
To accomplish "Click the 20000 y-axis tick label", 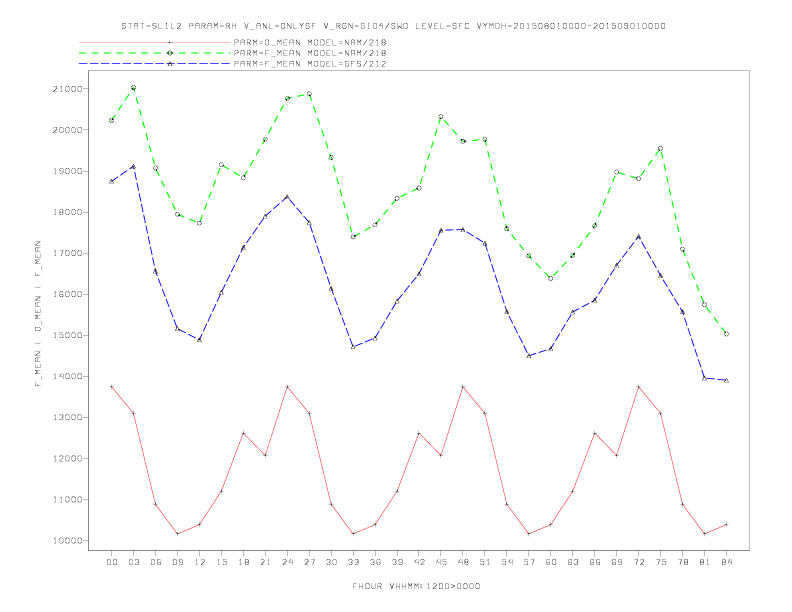I will click(x=67, y=130).
